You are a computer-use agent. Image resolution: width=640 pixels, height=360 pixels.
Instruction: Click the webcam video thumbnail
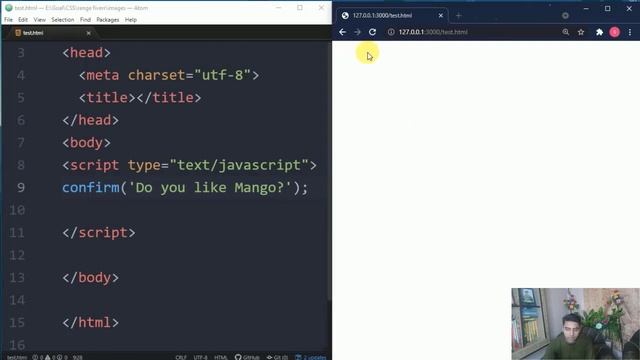point(576,324)
